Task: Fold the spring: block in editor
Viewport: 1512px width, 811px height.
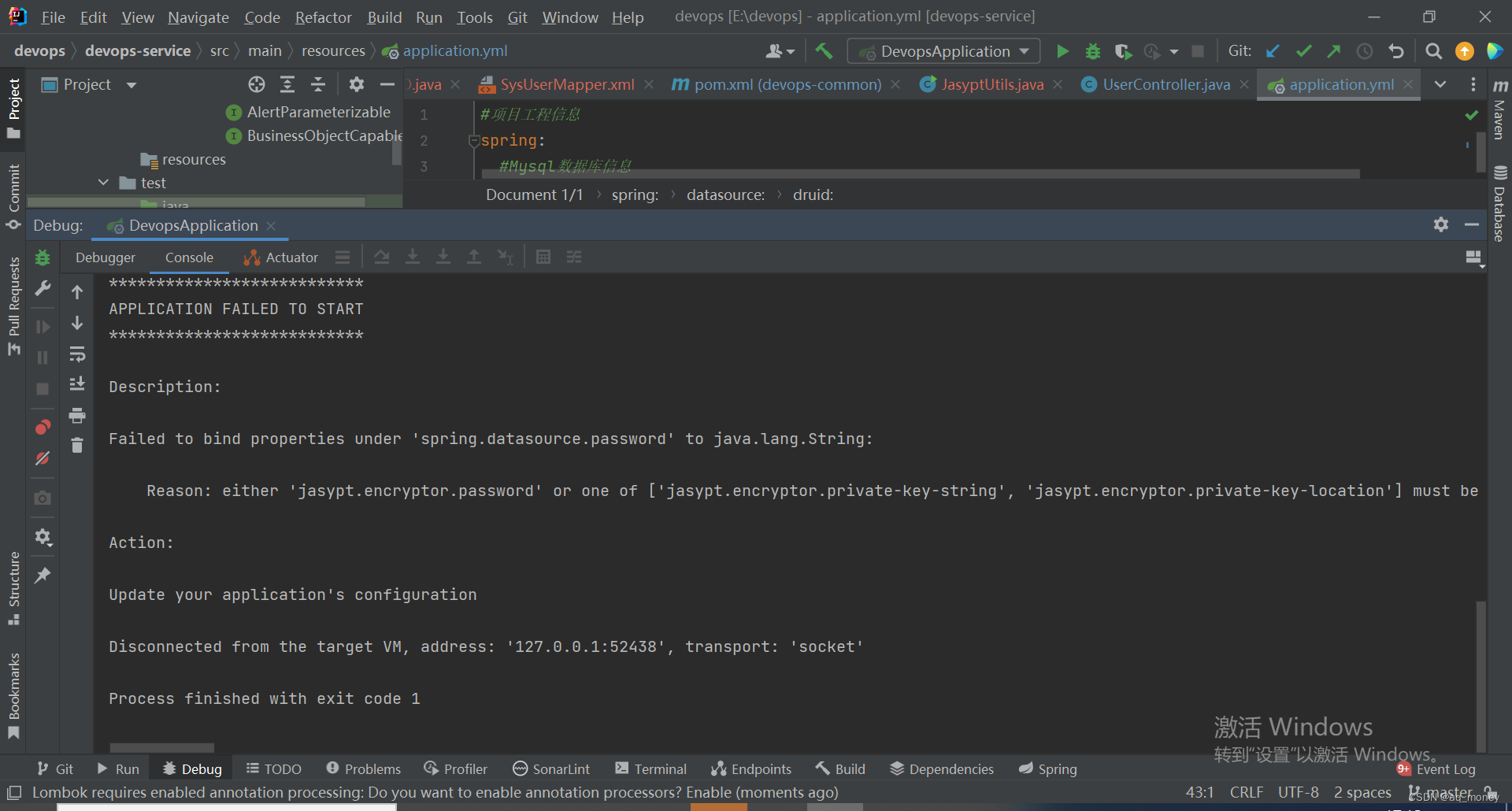Action: tap(474, 141)
